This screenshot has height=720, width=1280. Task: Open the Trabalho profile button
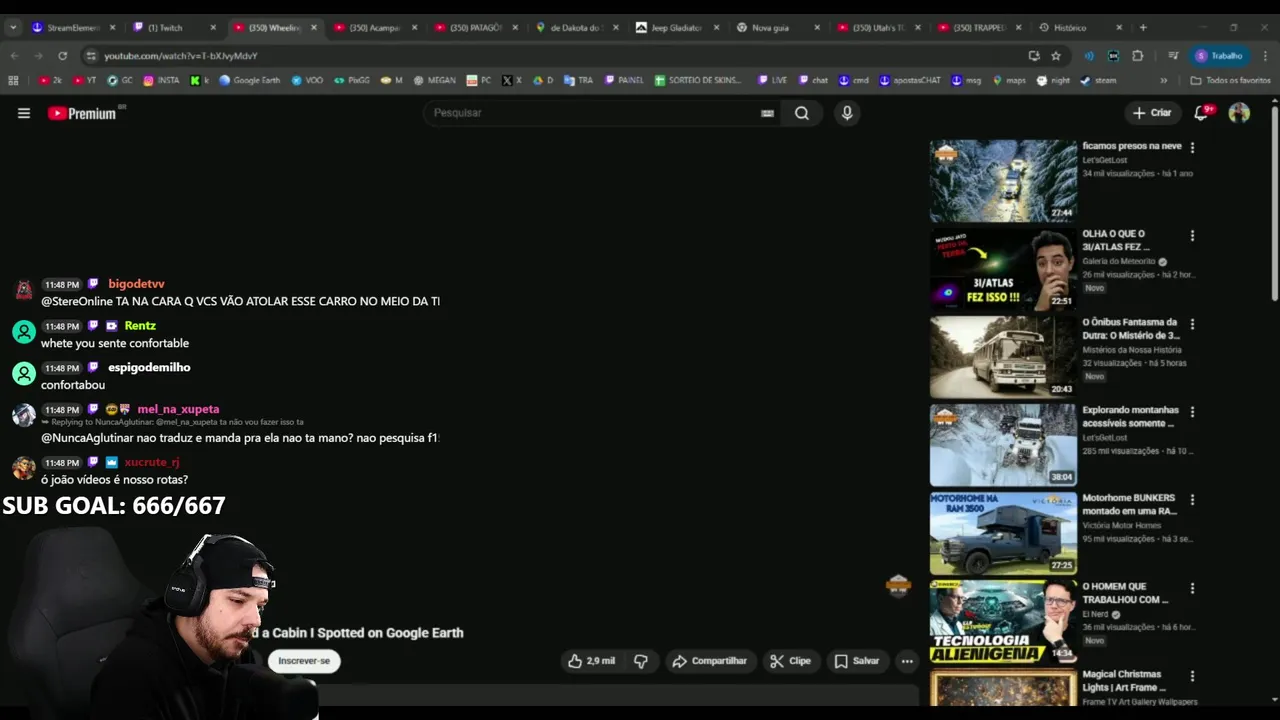pyautogui.click(x=1220, y=56)
